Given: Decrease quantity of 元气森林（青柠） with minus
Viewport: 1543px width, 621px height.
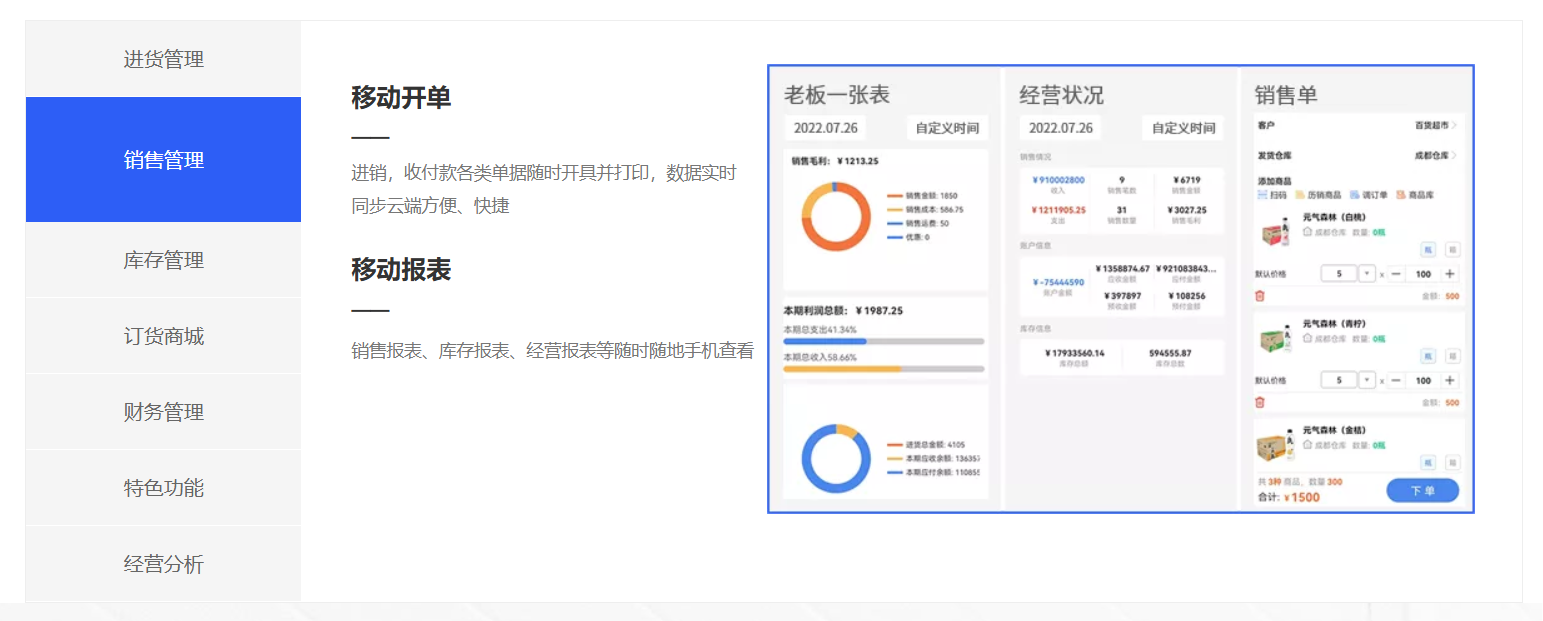Looking at the screenshot, I should coord(1397,380).
